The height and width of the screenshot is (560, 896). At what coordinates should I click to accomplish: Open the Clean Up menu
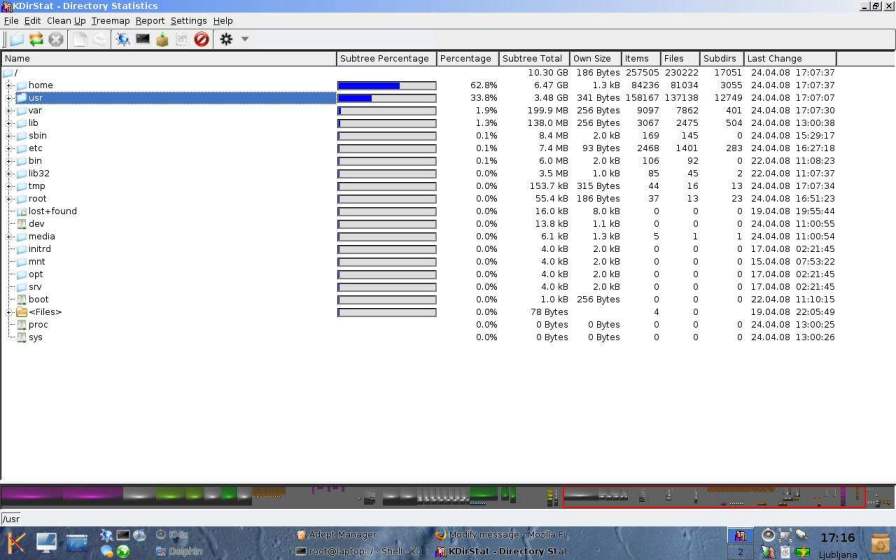coord(66,20)
